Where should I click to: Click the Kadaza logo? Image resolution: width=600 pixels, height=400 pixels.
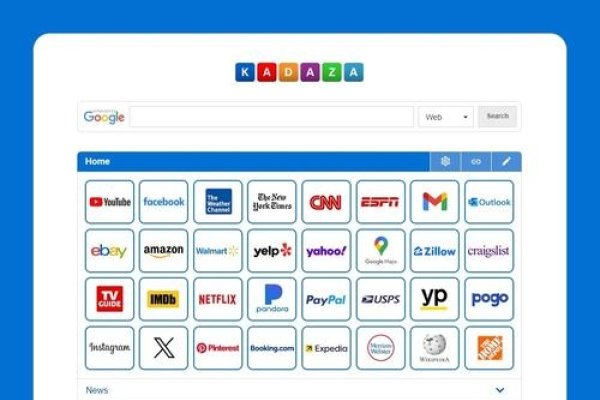pos(299,72)
